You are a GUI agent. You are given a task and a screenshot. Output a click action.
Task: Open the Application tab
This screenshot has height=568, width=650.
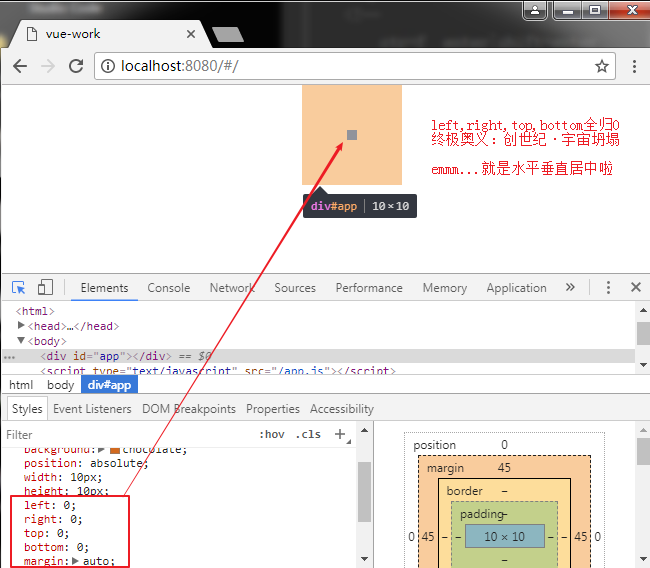[517, 288]
